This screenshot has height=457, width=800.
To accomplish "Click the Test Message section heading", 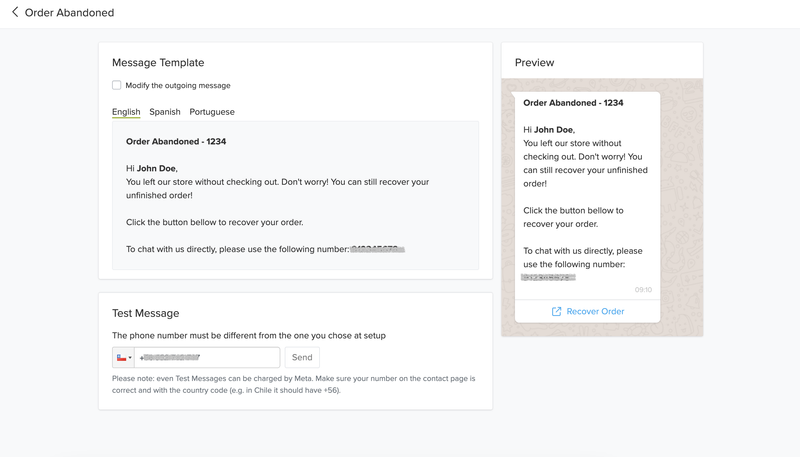I will (x=146, y=313).
